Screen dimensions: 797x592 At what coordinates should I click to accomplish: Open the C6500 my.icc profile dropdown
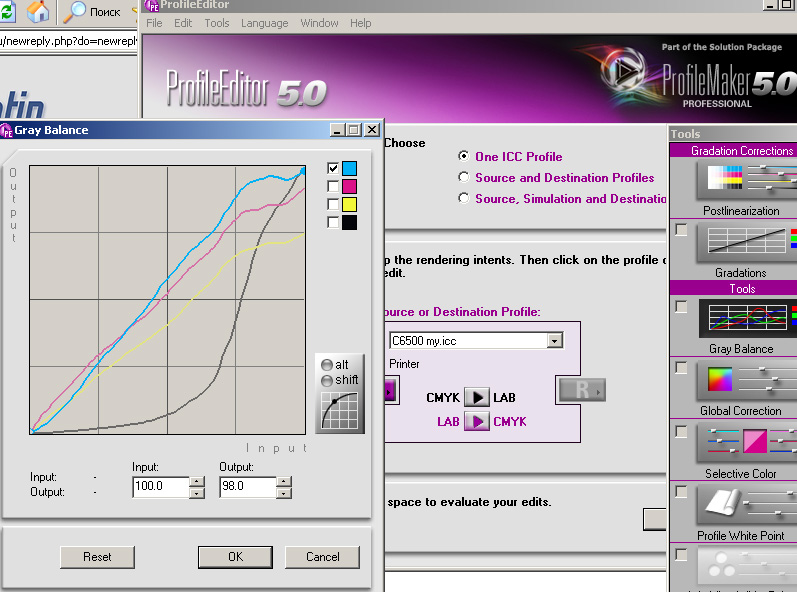tap(555, 340)
